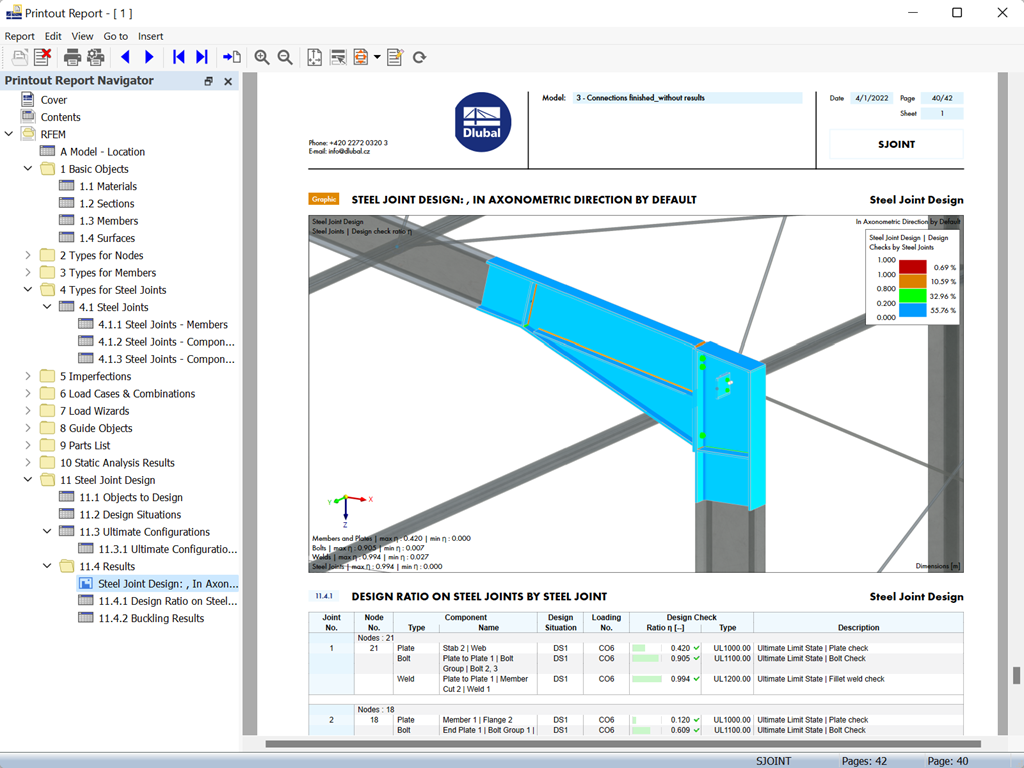This screenshot has height=768, width=1024.
Task: Click the Graphic label on the Steel Joint Design header
Action: point(322,199)
